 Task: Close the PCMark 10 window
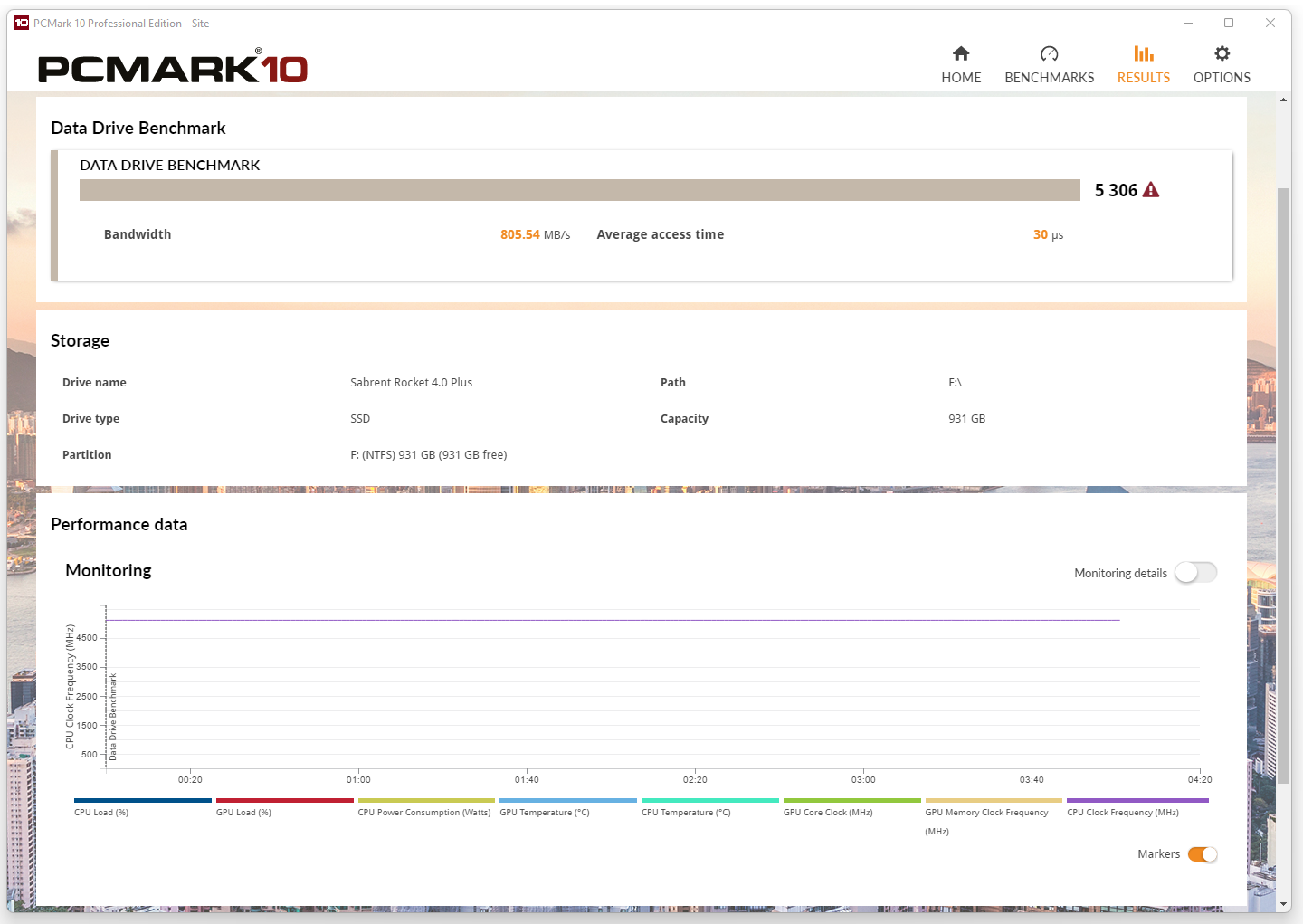[x=1270, y=23]
